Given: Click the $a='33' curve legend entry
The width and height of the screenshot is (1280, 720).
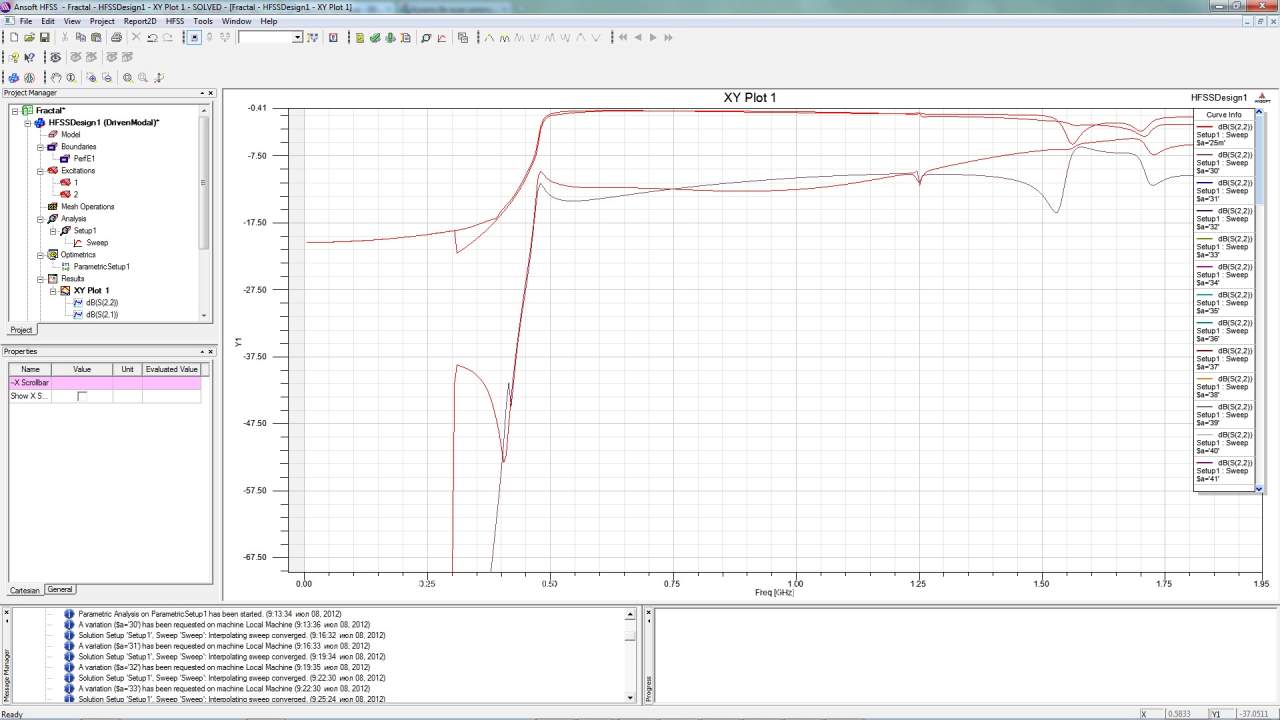Looking at the screenshot, I should pyautogui.click(x=1224, y=247).
